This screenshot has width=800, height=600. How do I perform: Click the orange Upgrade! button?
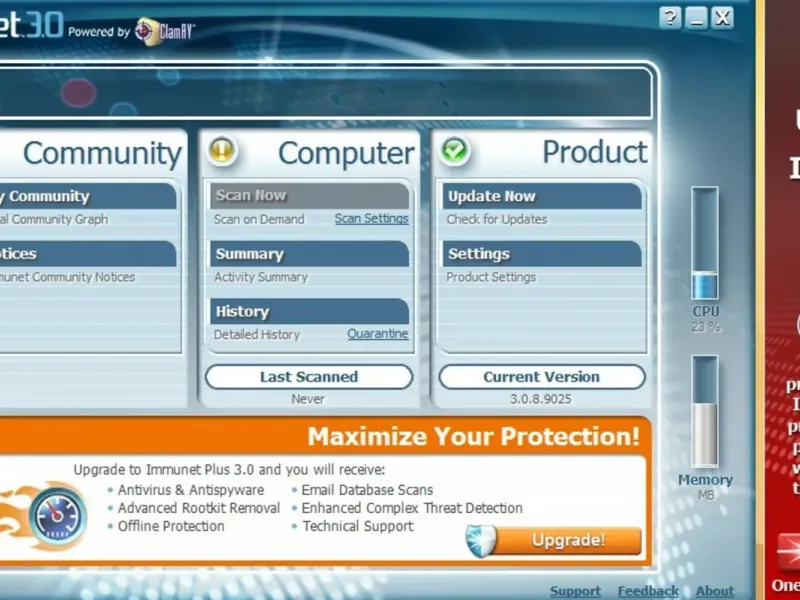point(567,540)
